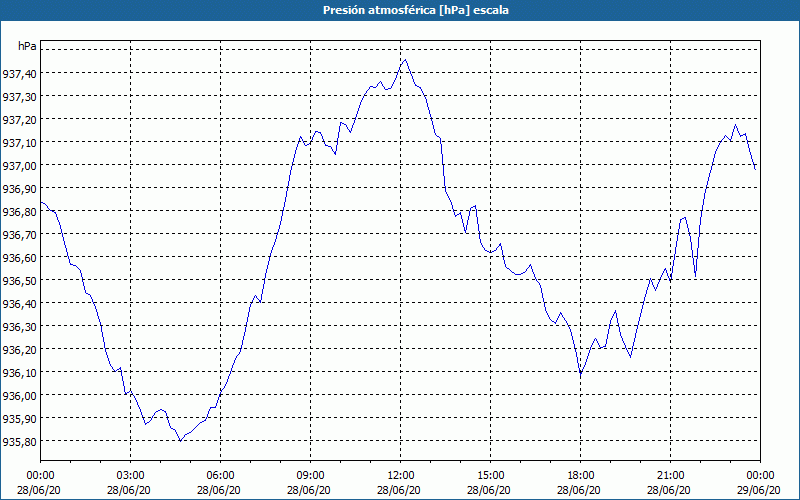Choose the 936,30 y-axis value
This screenshot has height=500, width=800.
(x=20, y=327)
